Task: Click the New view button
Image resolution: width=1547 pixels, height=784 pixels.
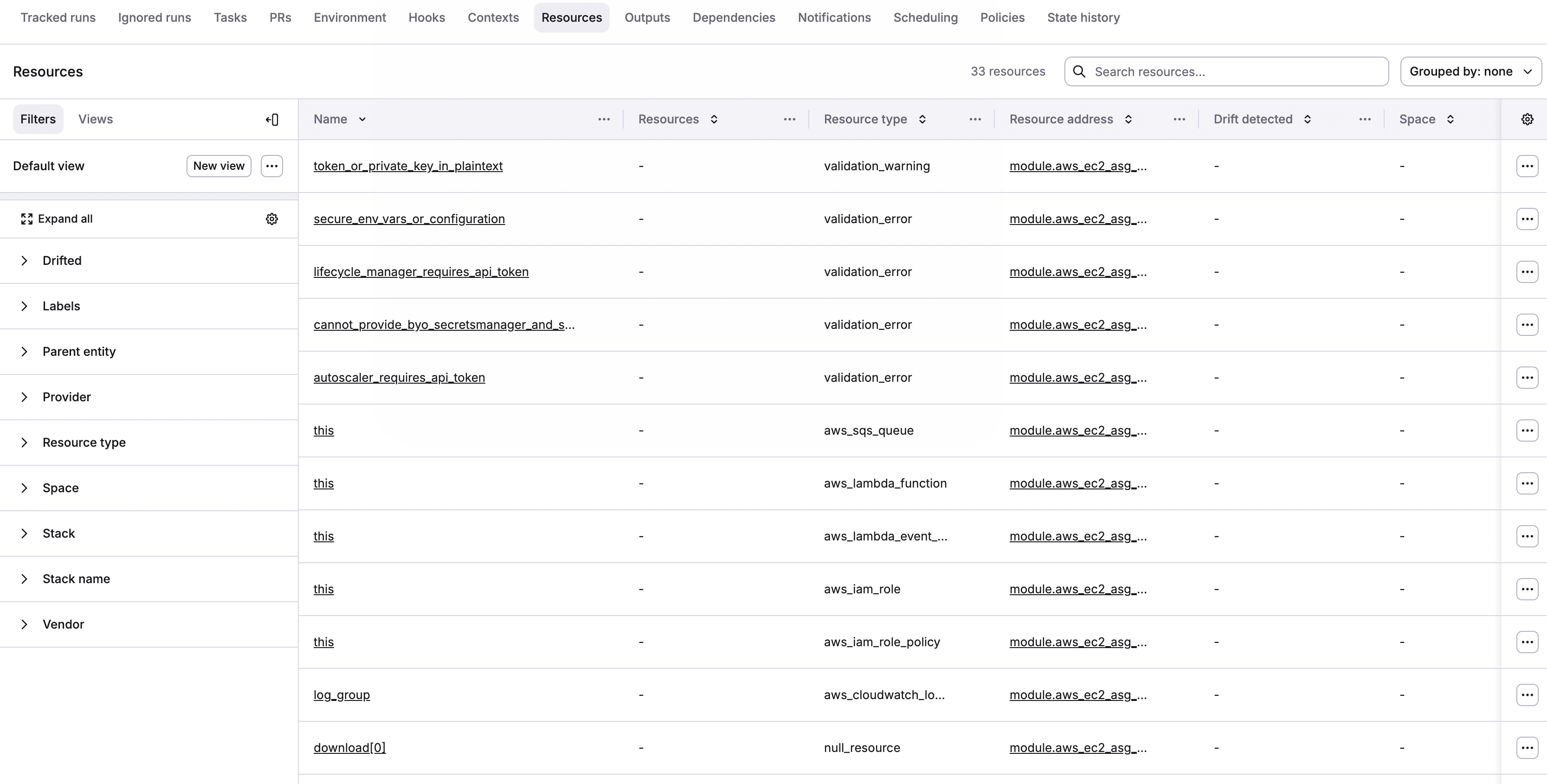Action: 219,166
